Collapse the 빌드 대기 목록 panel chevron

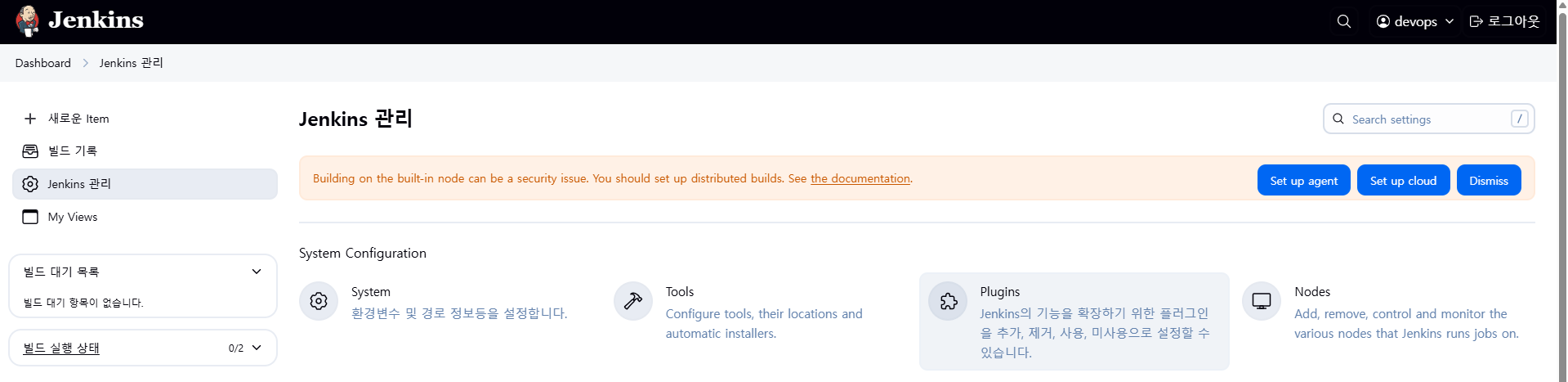(257, 272)
